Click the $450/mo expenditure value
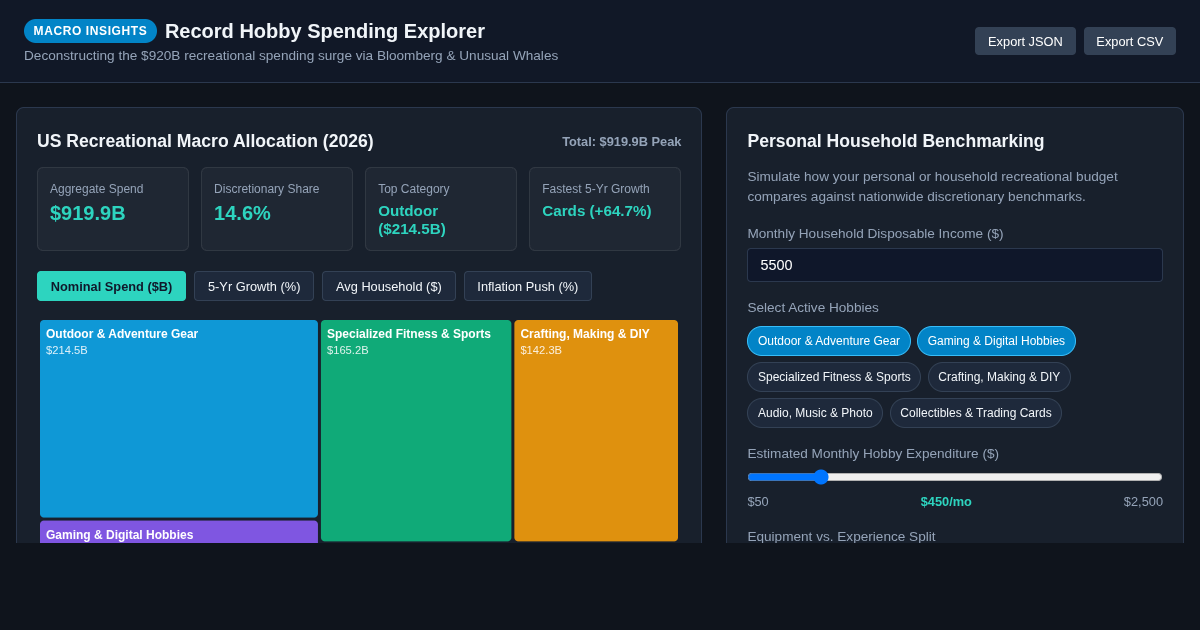1200x630 pixels. click(946, 502)
